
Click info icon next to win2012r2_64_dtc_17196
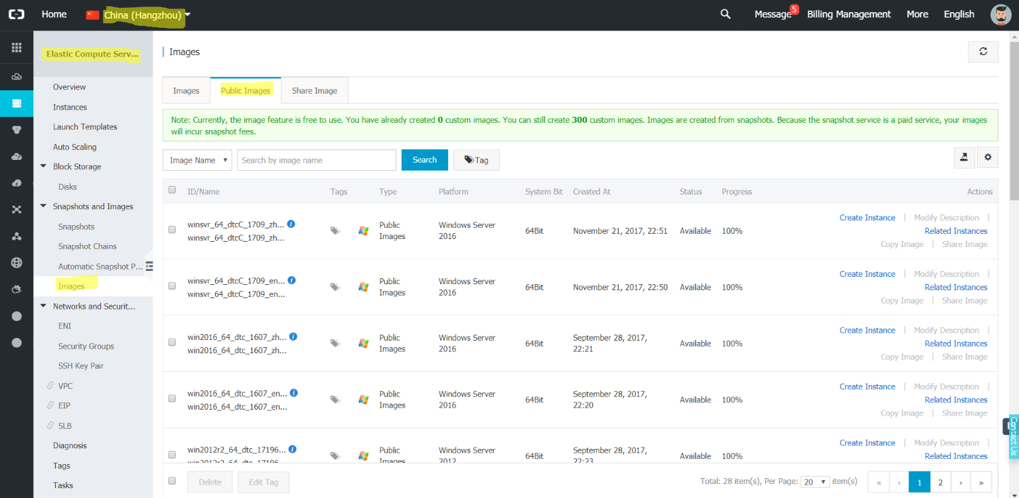click(292, 449)
